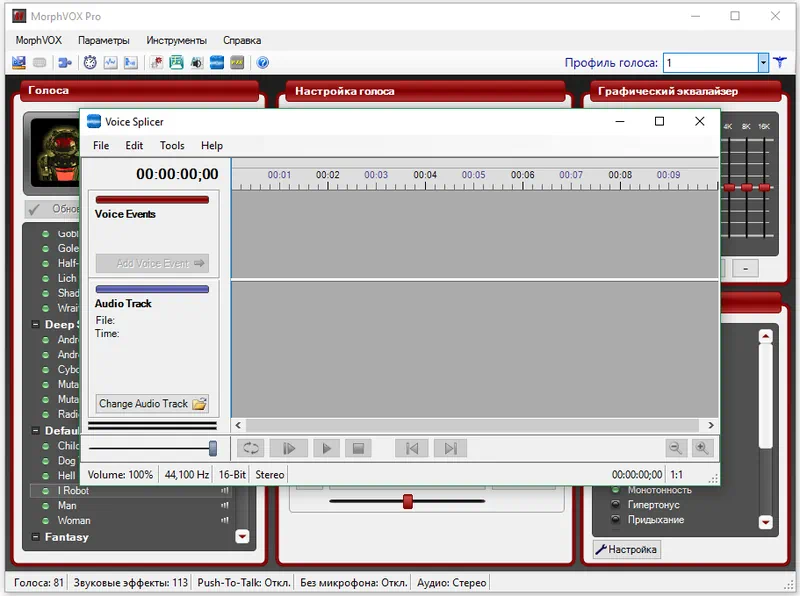Open the Инструменты menu
The height and width of the screenshot is (596, 800).
(x=177, y=40)
